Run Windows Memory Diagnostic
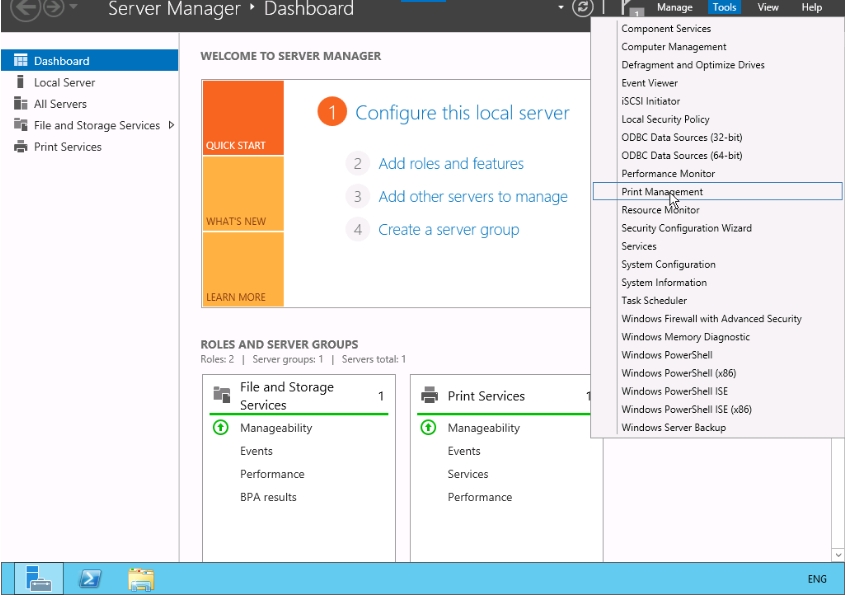 (x=718, y=336)
